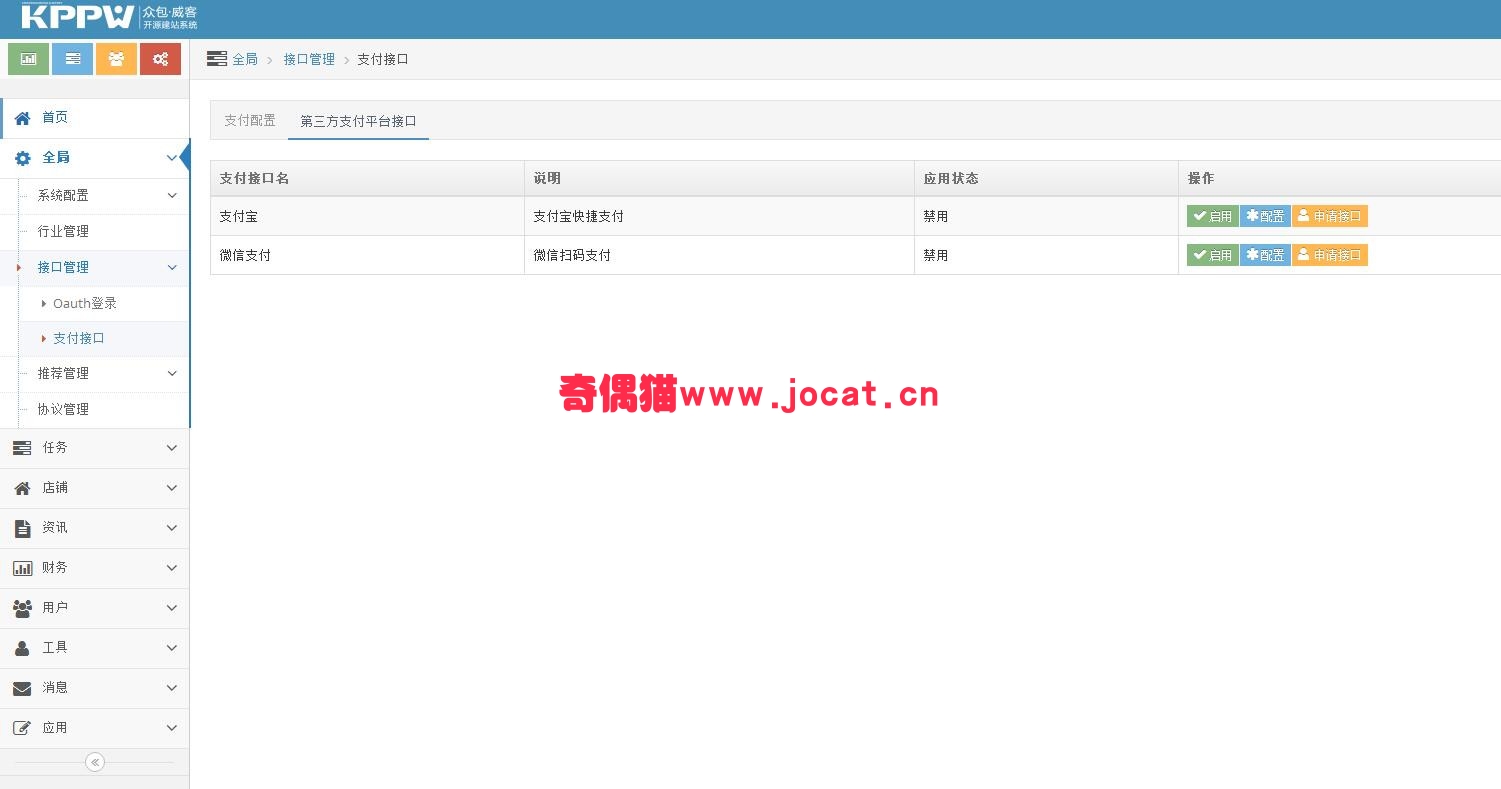Click the blue list shortcut button
Viewport: 1501px width, 789px height.
pyautogui.click(x=72, y=59)
